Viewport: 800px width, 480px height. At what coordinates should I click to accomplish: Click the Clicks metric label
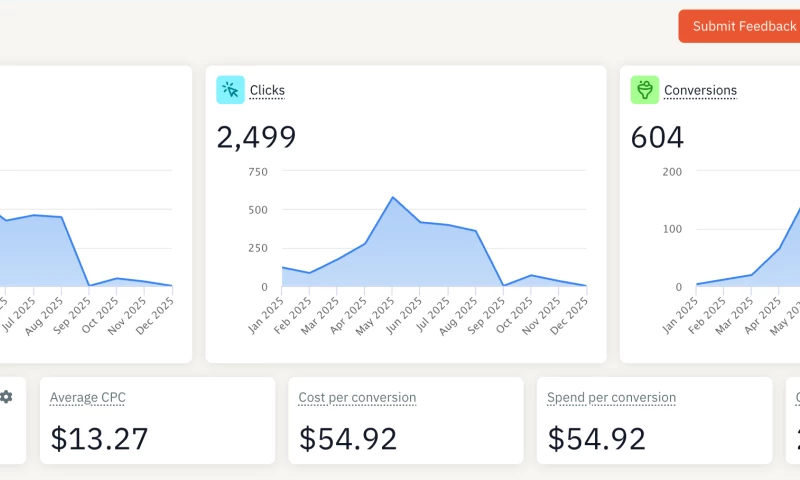(x=267, y=90)
